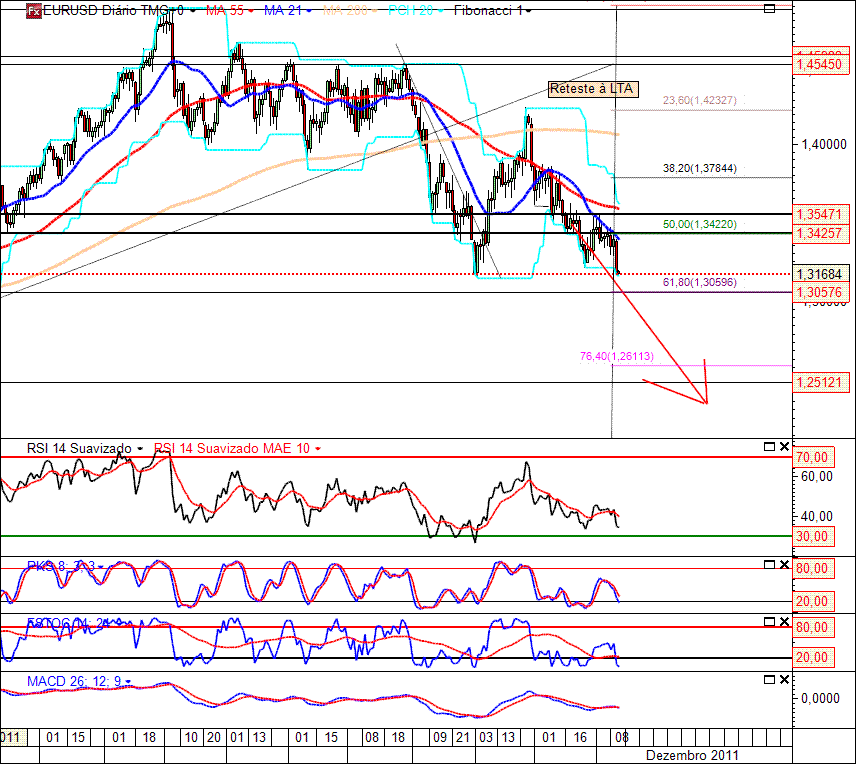
Task: Open the Fibonacci 1 dropdown
Action: (x=528, y=11)
